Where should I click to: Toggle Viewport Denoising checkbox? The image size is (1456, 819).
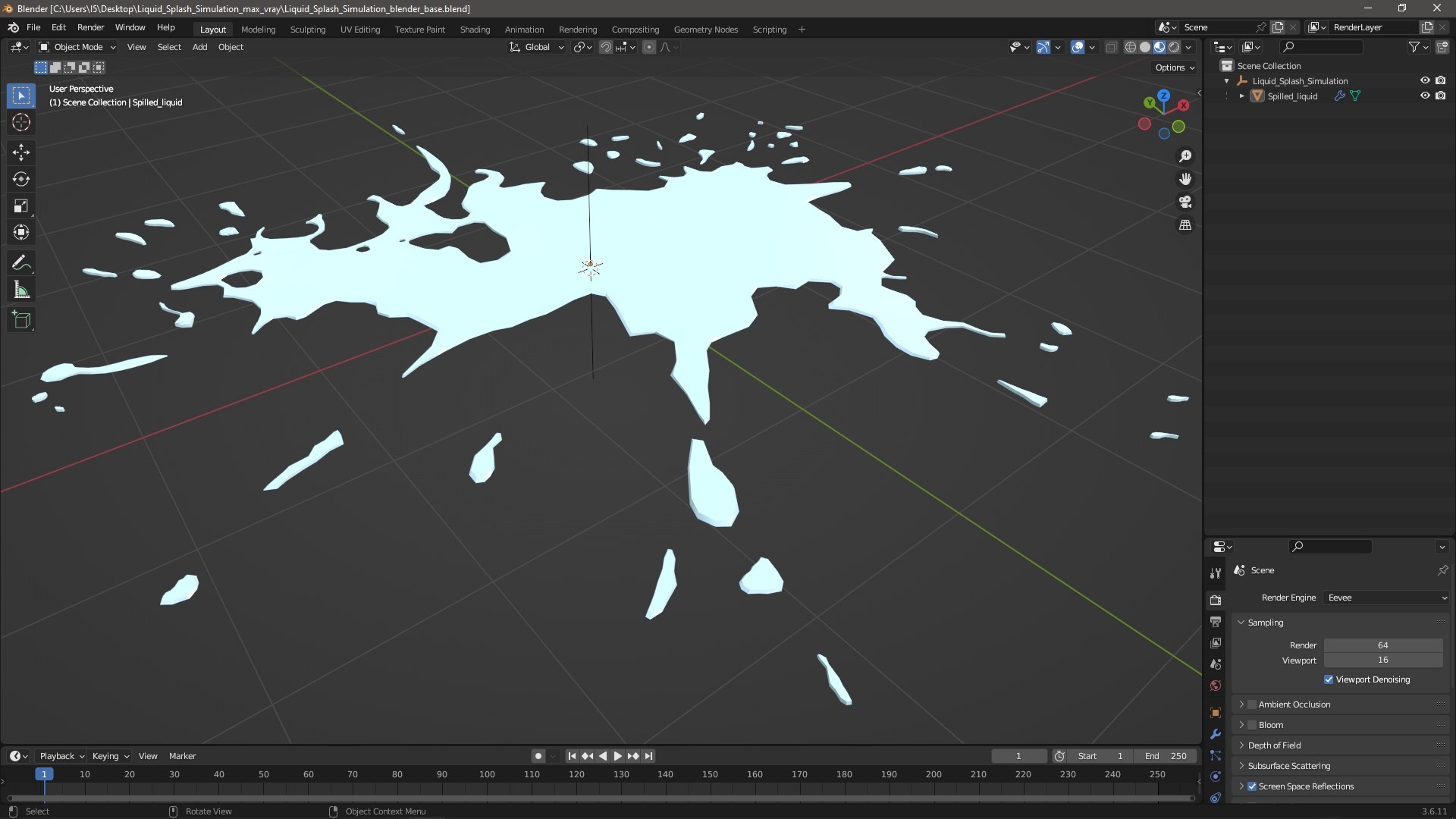pos(1329,679)
